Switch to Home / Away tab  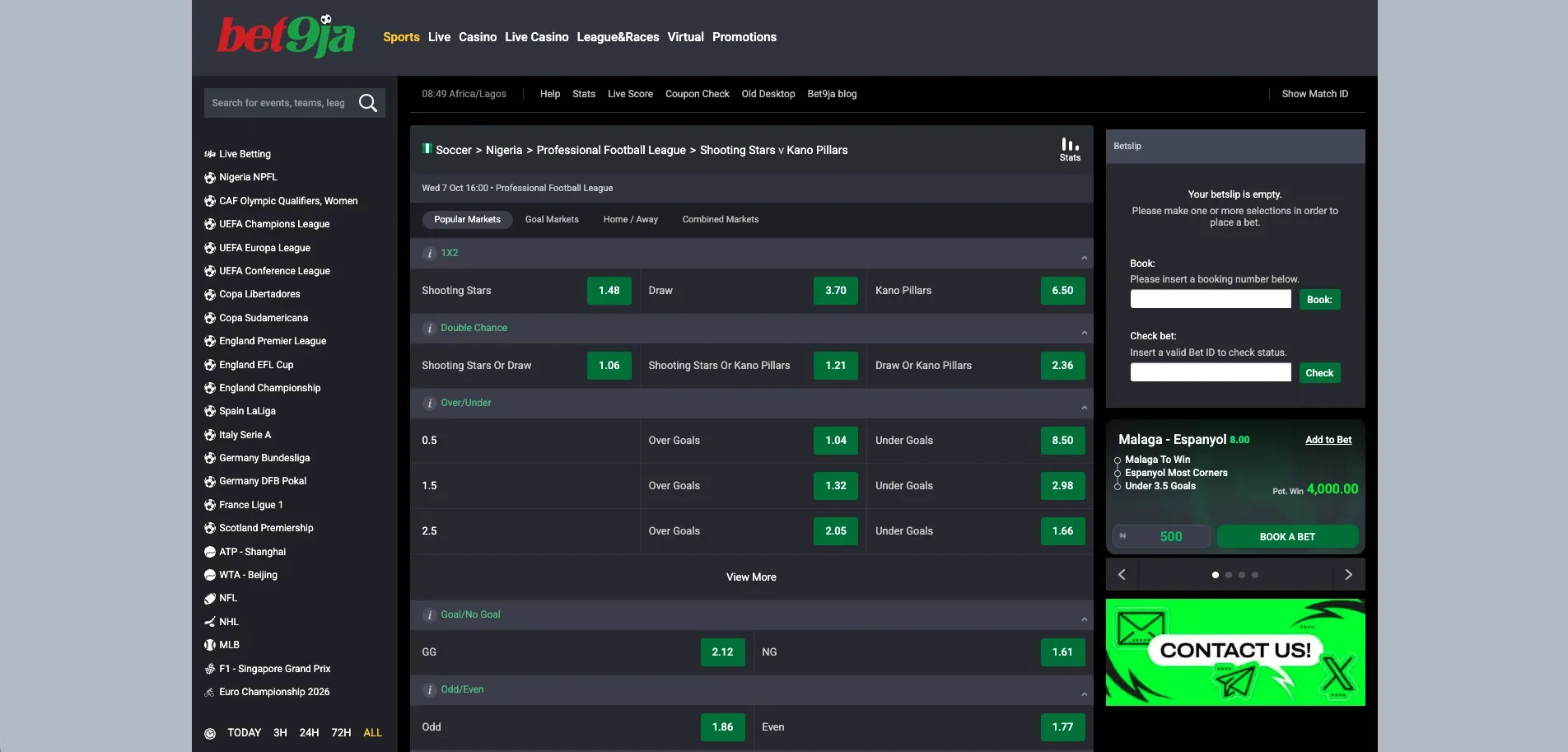[x=630, y=220]
